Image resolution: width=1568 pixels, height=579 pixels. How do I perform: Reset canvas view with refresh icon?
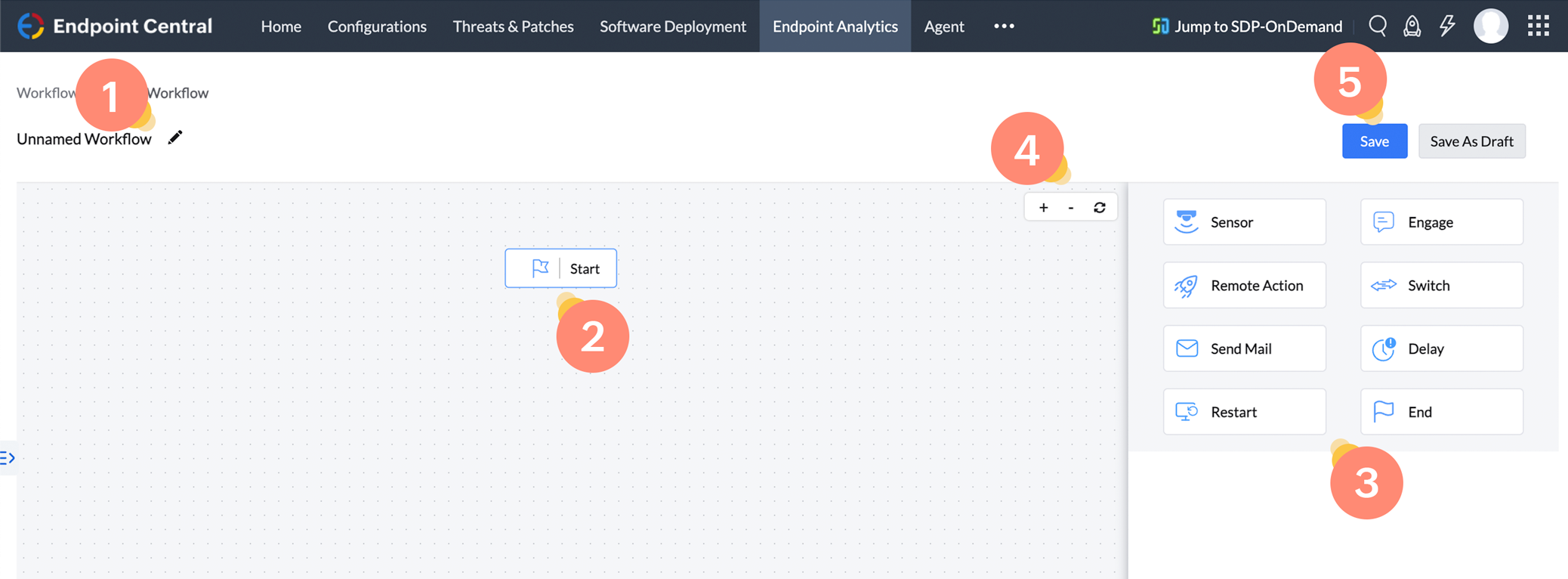(1100, 208)
